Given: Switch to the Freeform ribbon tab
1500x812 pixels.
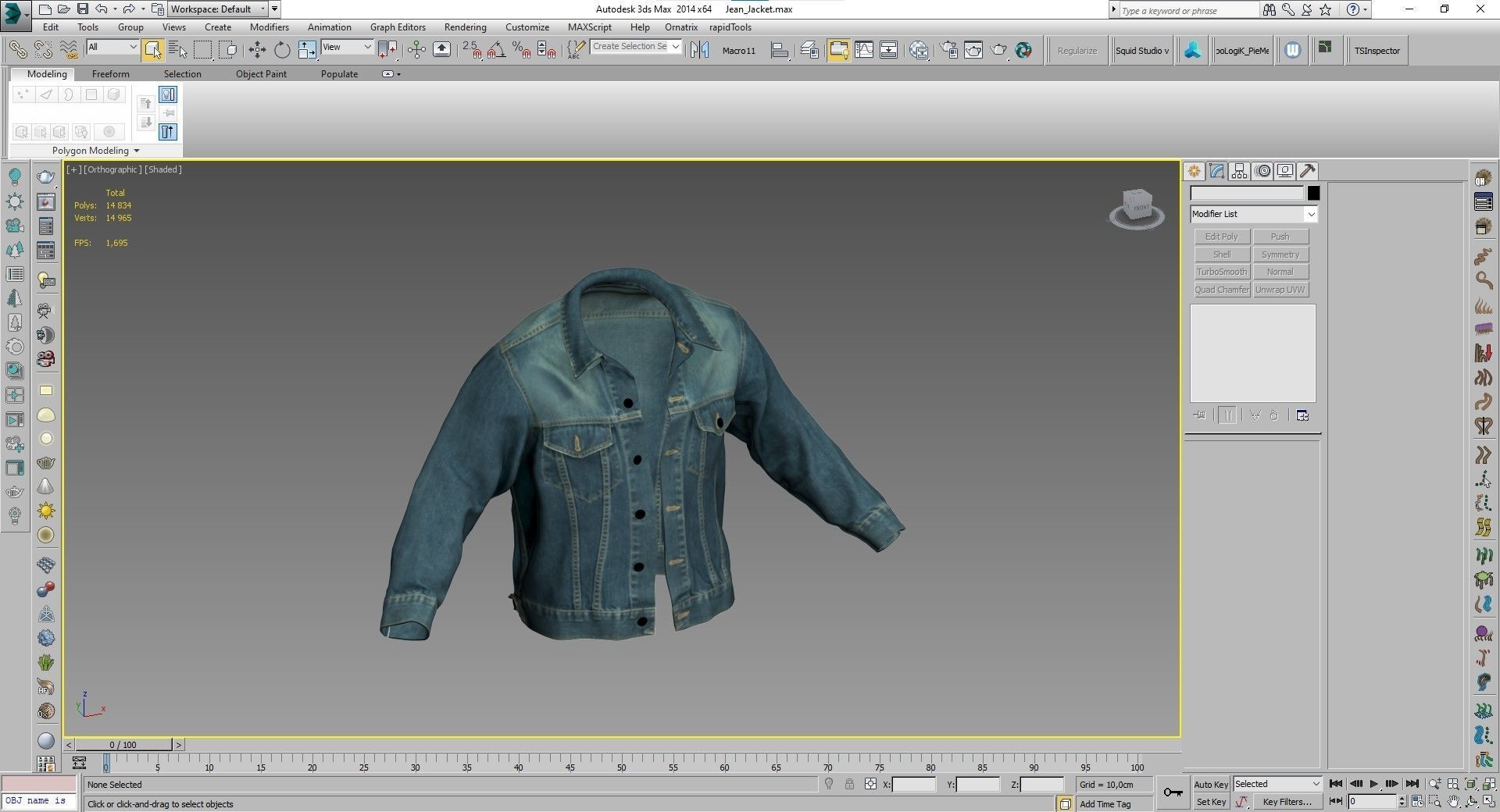Looking at the screenshot, I should [x=111, y=74].
